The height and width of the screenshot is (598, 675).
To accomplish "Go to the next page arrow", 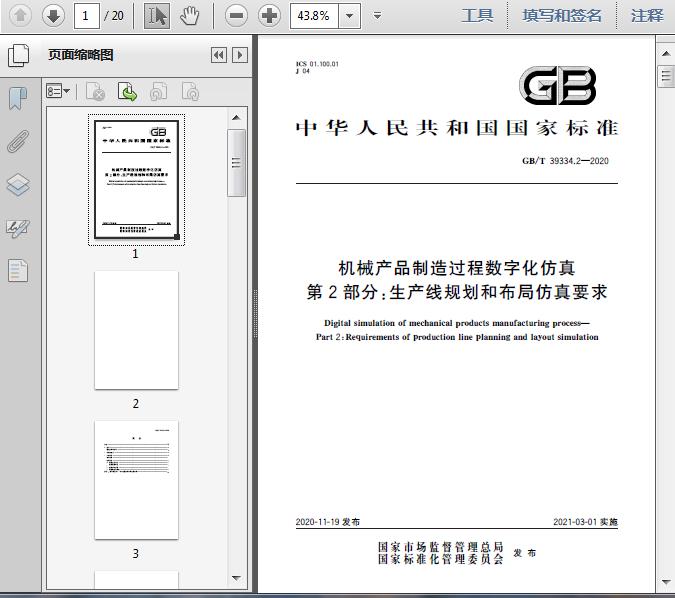I will point(53,15).
